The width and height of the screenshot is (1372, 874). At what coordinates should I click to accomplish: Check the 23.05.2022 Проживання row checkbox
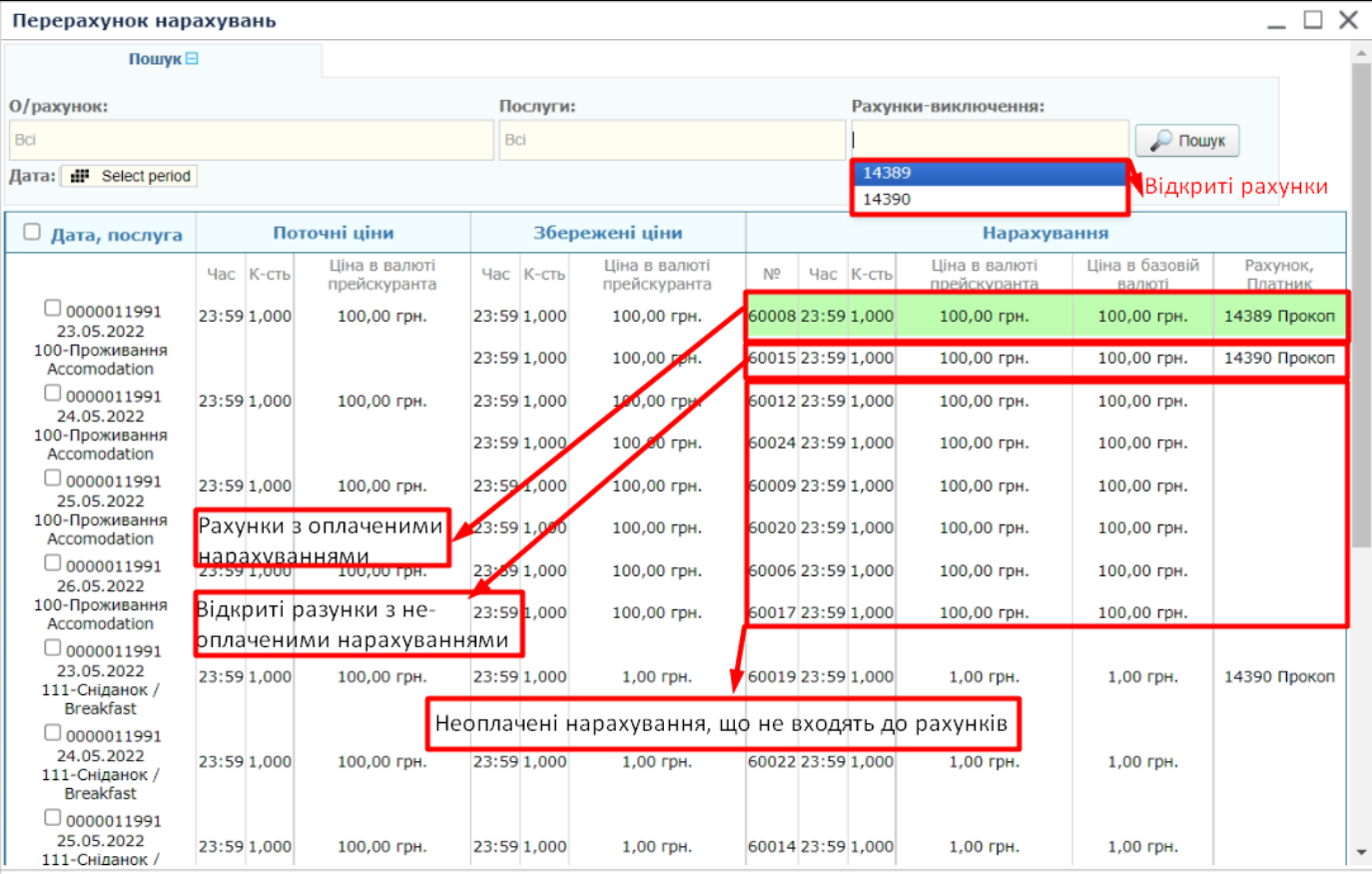coord(53,309)
